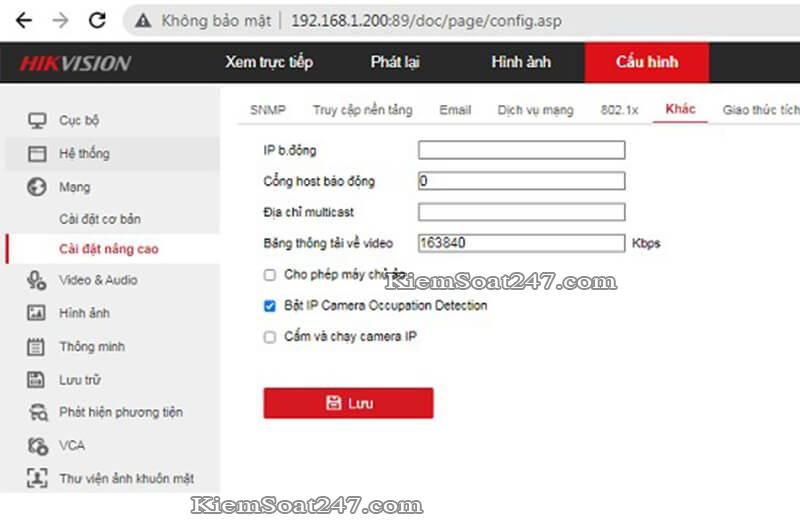
Task: Select the Cấu hình top menu
Action: pos(647,62)
